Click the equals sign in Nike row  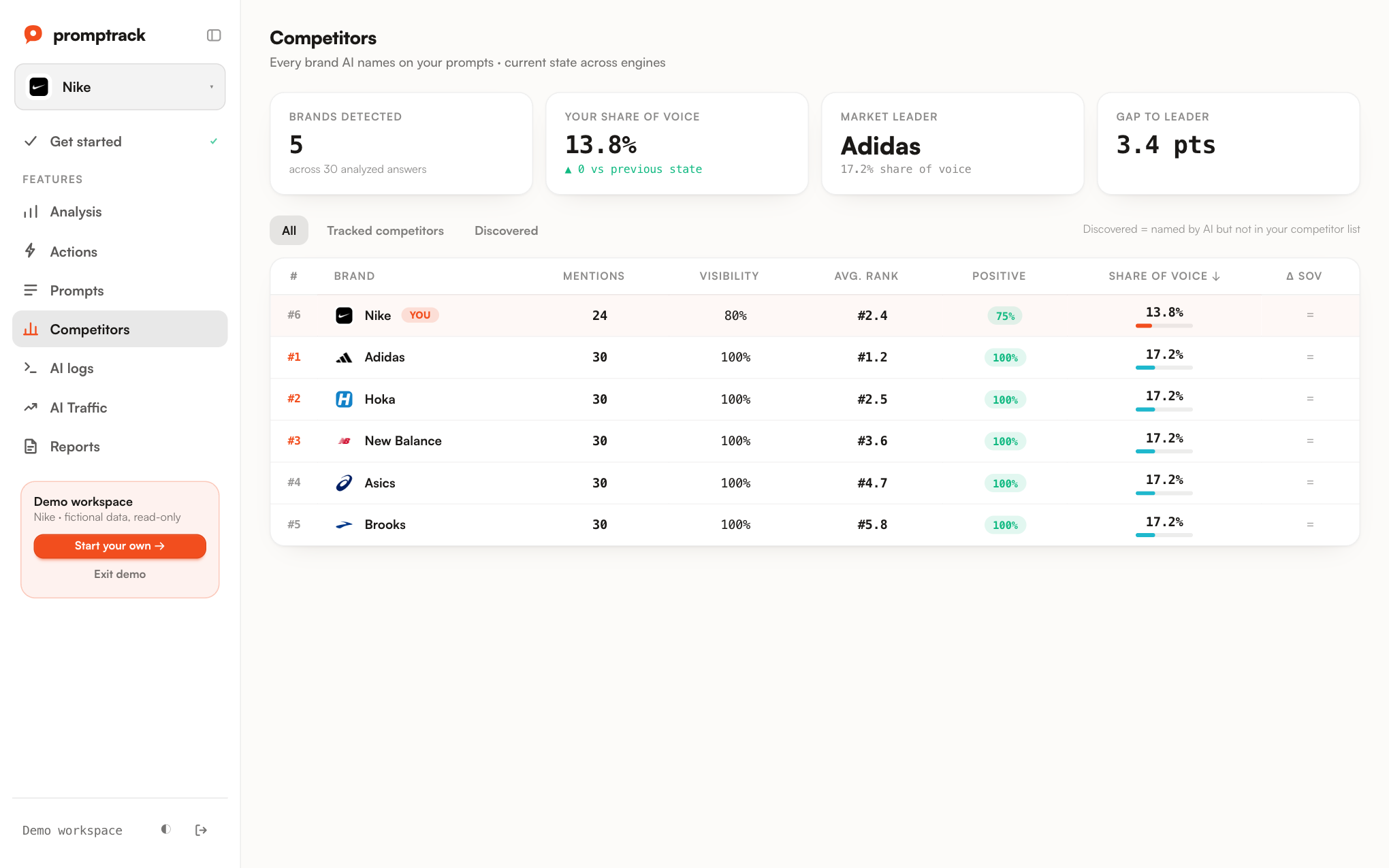[x=1310, y=315]
